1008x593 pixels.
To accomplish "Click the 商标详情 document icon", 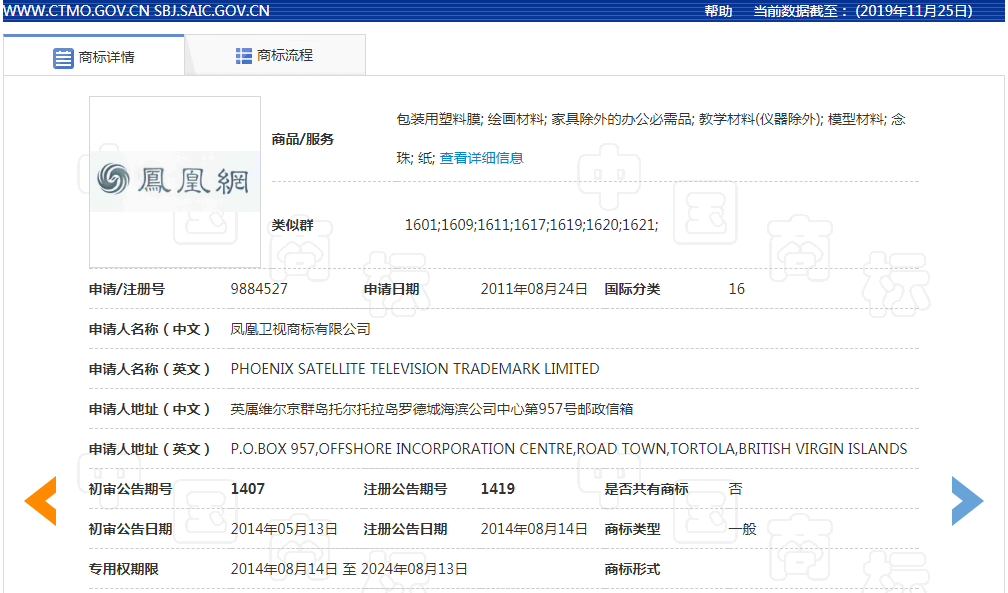I will (x=63, y=58).
